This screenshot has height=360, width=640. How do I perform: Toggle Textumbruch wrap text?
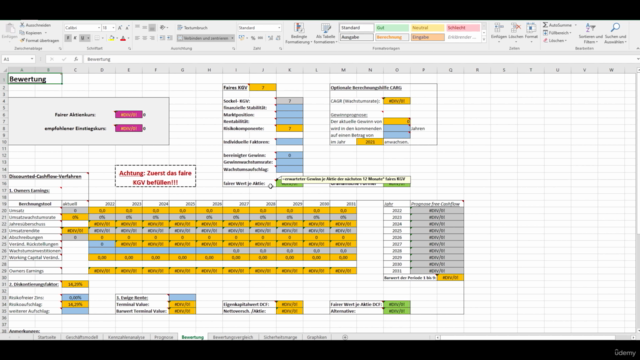click(193, 28)
